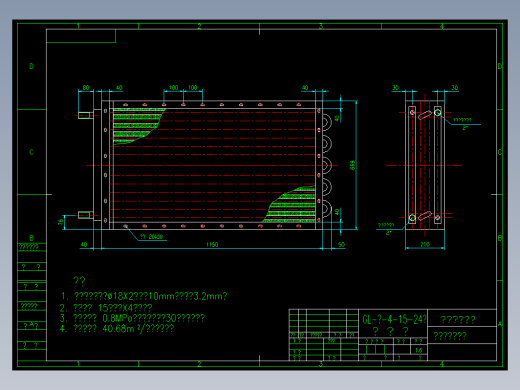Viewport: 520px width, 390px height.
Task: Select the top U-bend return on right side
Action: [x=327, y=122]
